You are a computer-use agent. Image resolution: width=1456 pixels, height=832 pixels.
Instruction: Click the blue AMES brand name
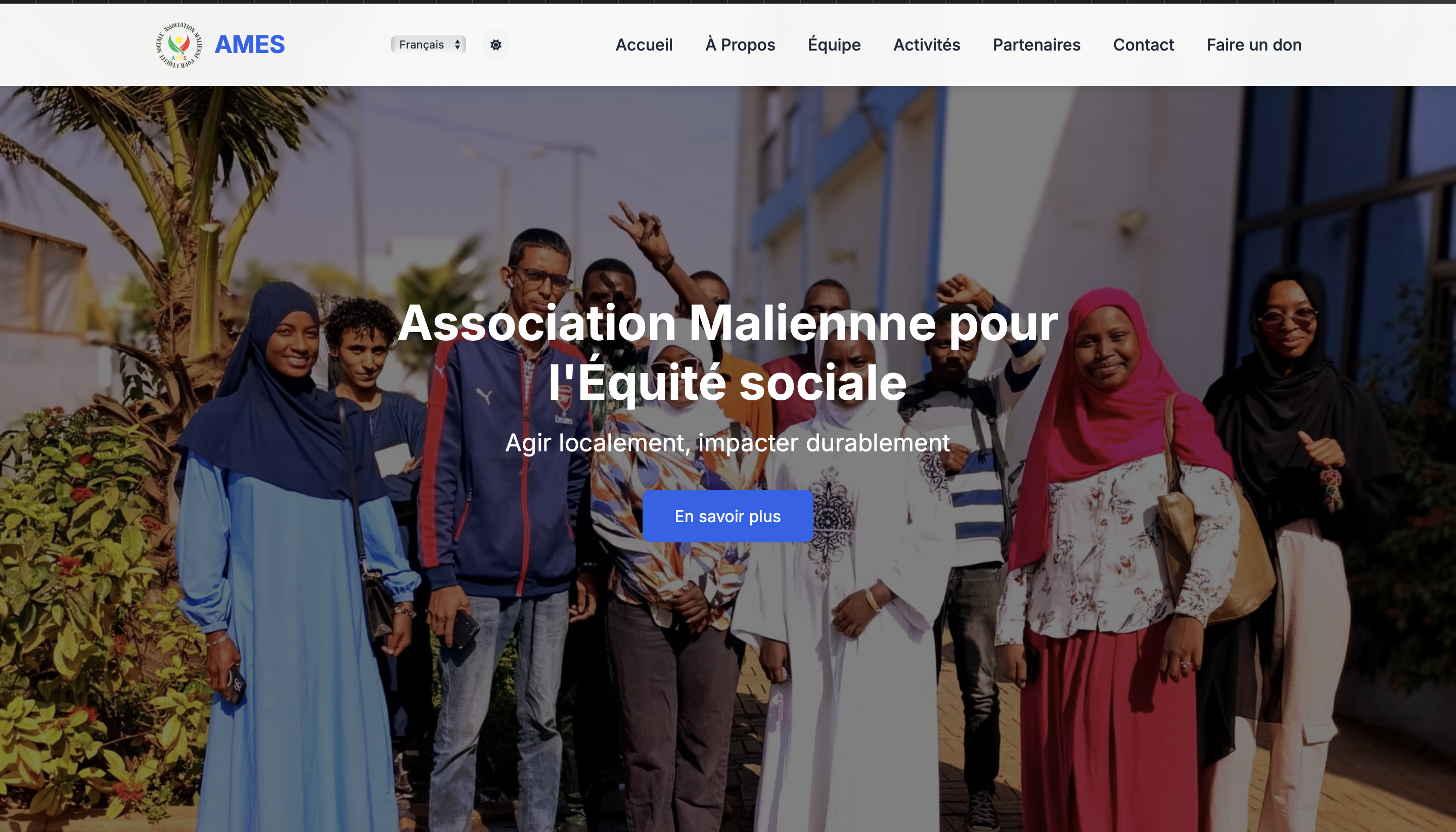point(250,44)
